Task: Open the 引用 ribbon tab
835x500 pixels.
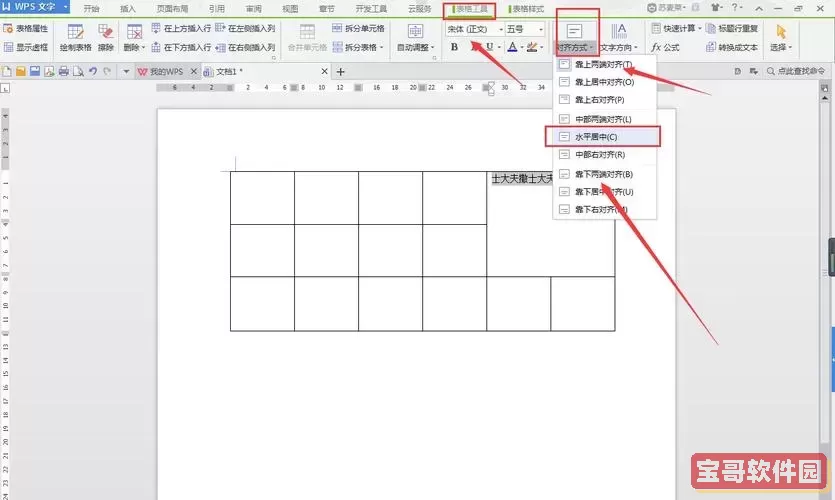Action: tap(217, 9)
